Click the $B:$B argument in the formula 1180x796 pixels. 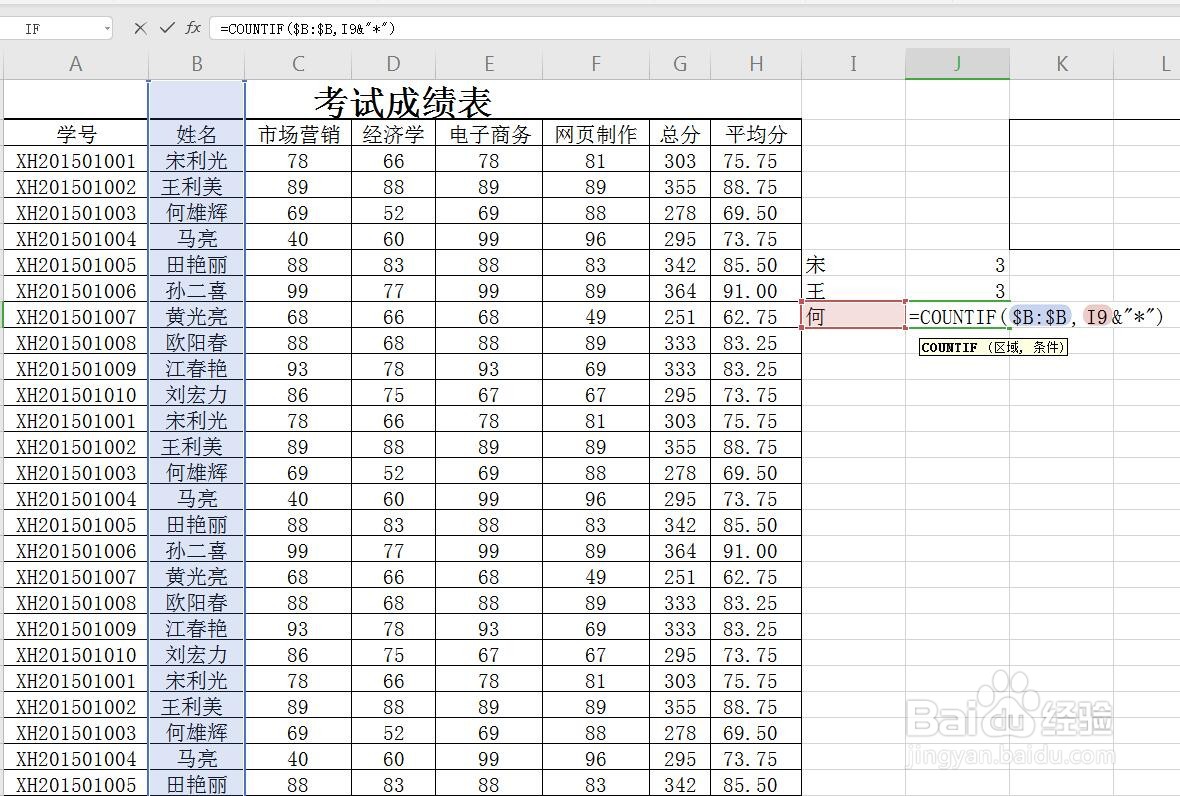[1038, 317]
